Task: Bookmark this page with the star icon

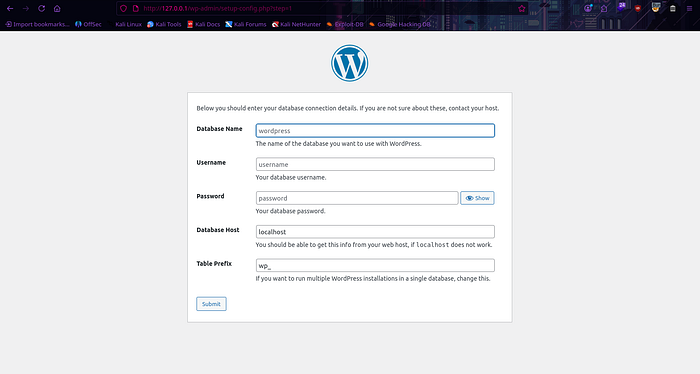Action: pos(521,8)
